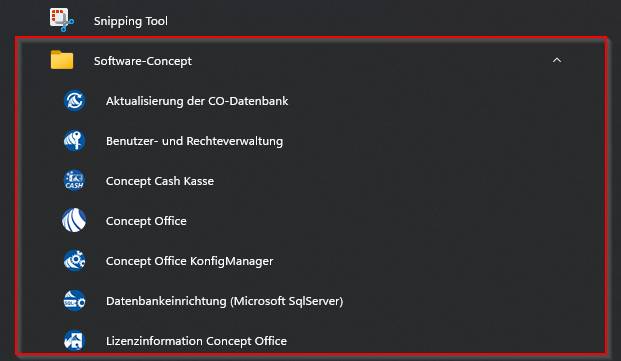Click the CASH icon for Concept Cash Kasse
621x361 pixels.
[74, 180]
